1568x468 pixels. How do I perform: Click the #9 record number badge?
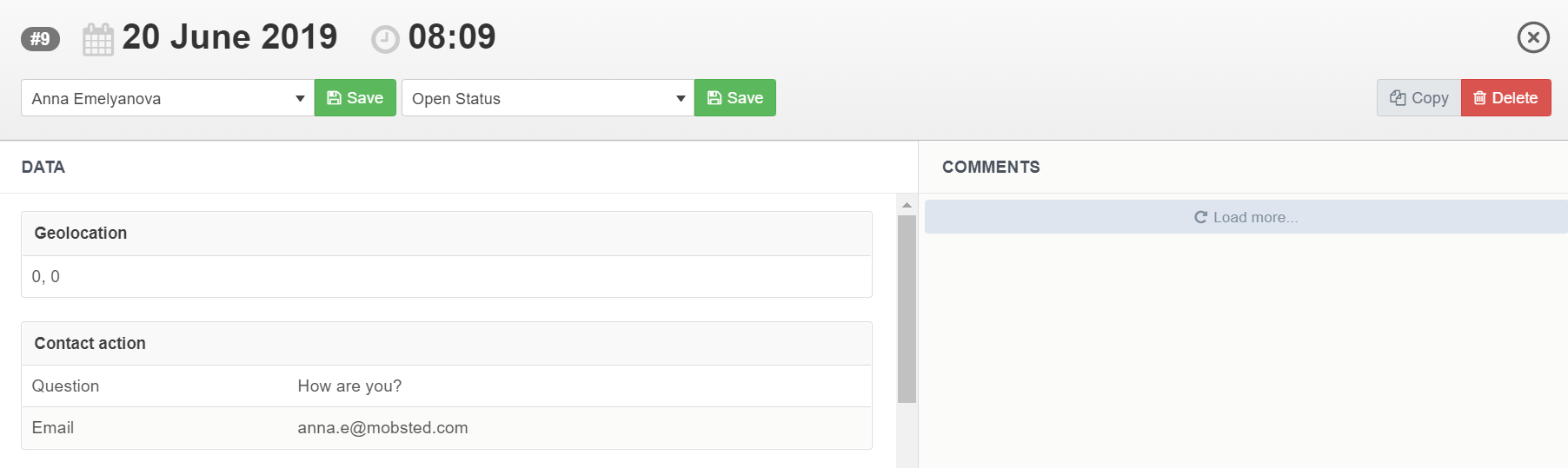(x=40, y=39)
